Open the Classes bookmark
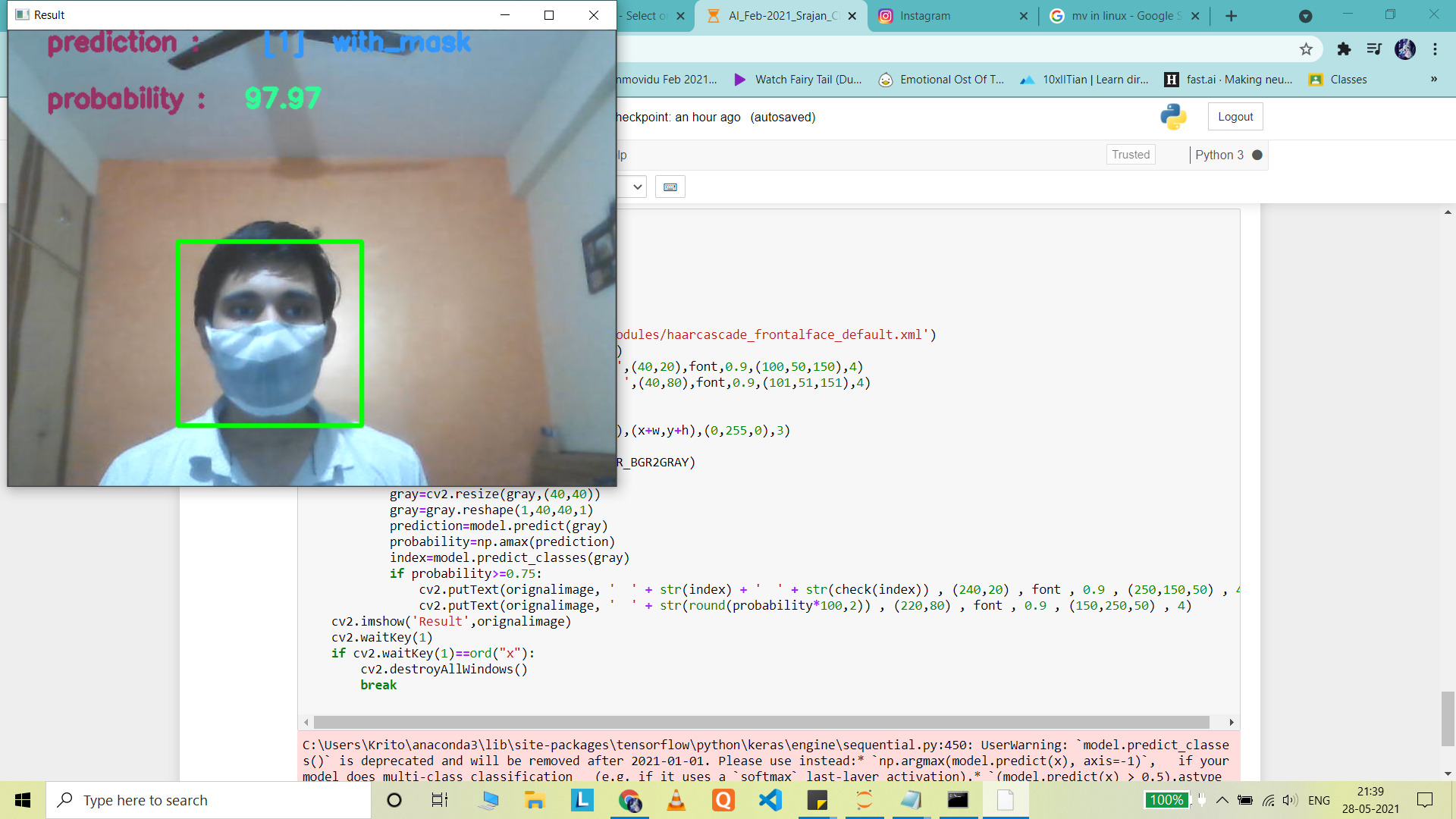Screen dimensions: 1456x819 click(1338, 80)
